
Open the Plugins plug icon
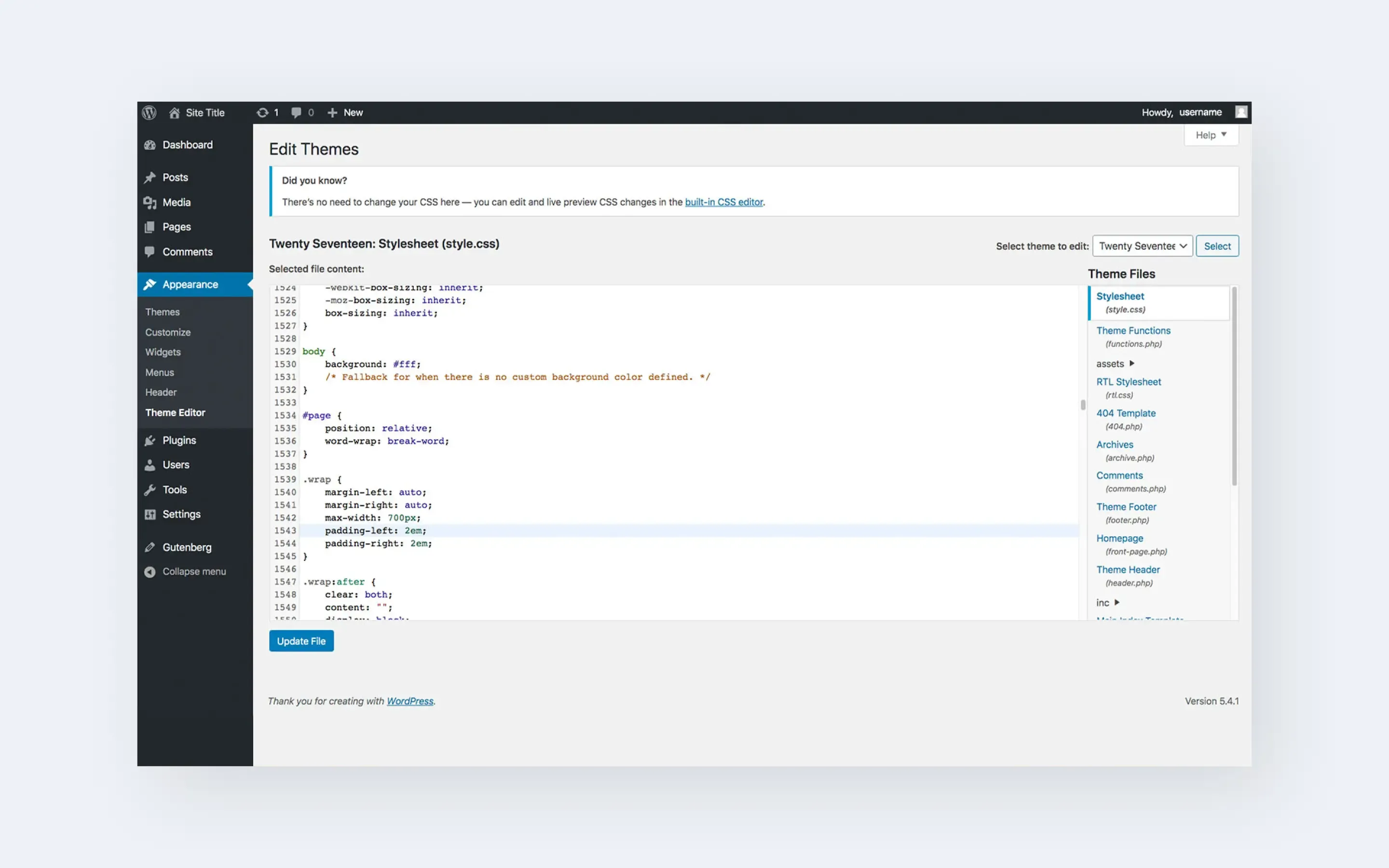click(150, 440)
